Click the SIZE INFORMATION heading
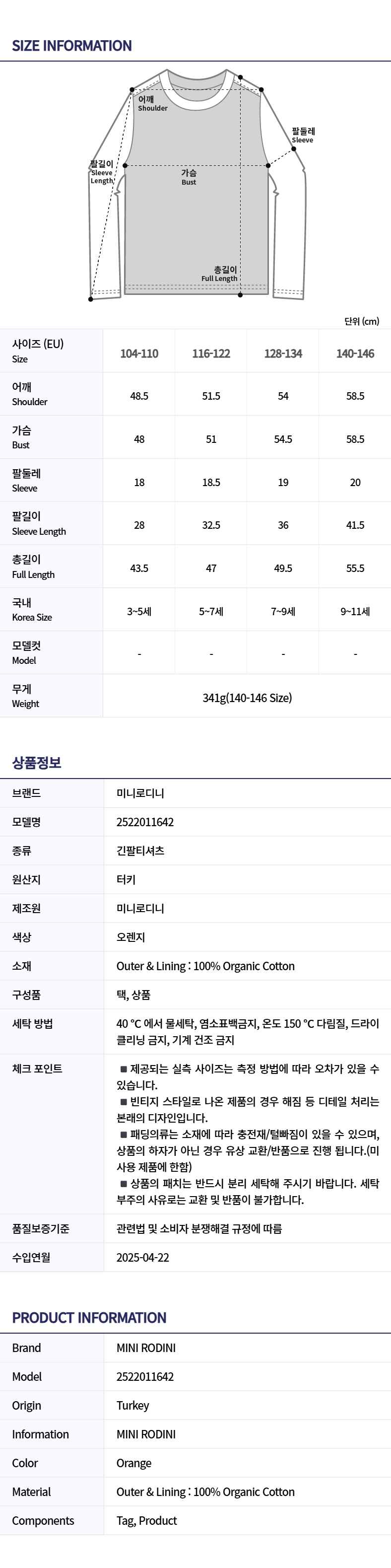This screenshot has height=1568, width=391. coord(72,46)
